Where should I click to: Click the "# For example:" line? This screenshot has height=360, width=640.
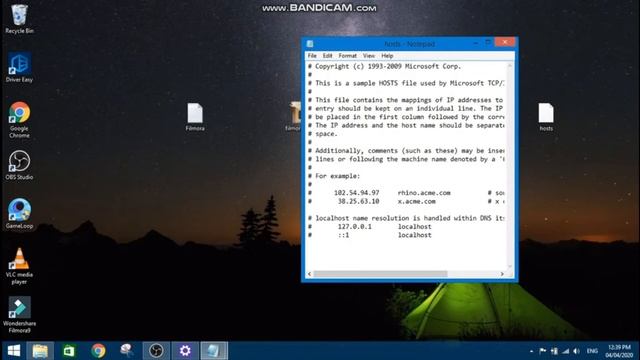pos(334,176)
